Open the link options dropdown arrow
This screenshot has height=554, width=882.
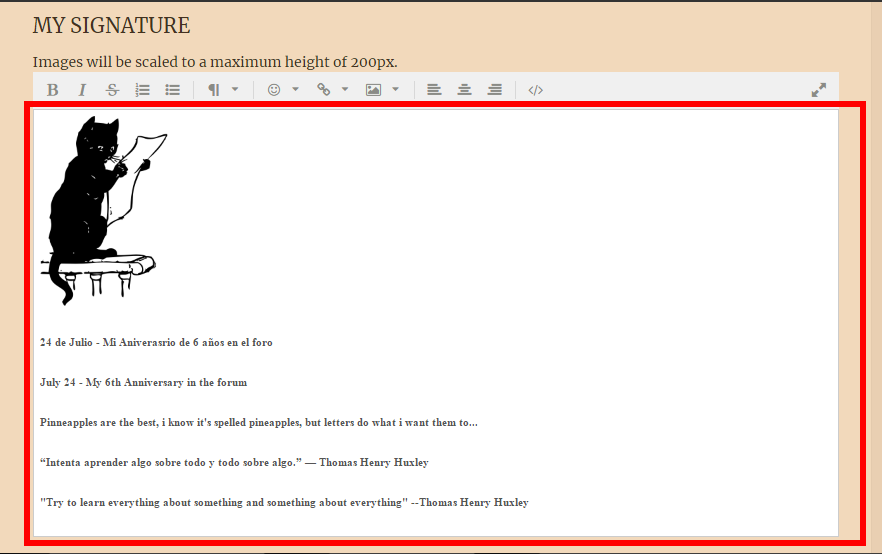(x=345, y=89)
